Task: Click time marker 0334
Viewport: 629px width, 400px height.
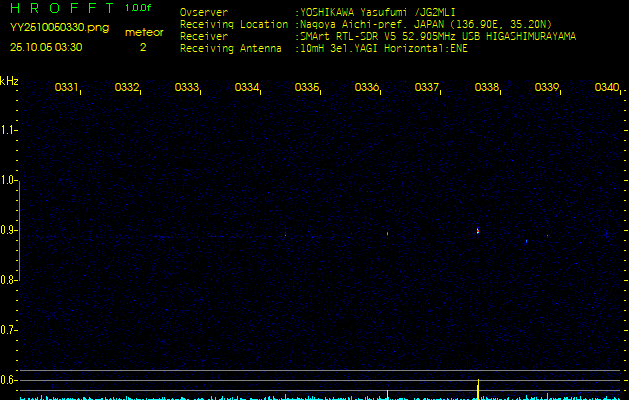Action: [246, 87]
